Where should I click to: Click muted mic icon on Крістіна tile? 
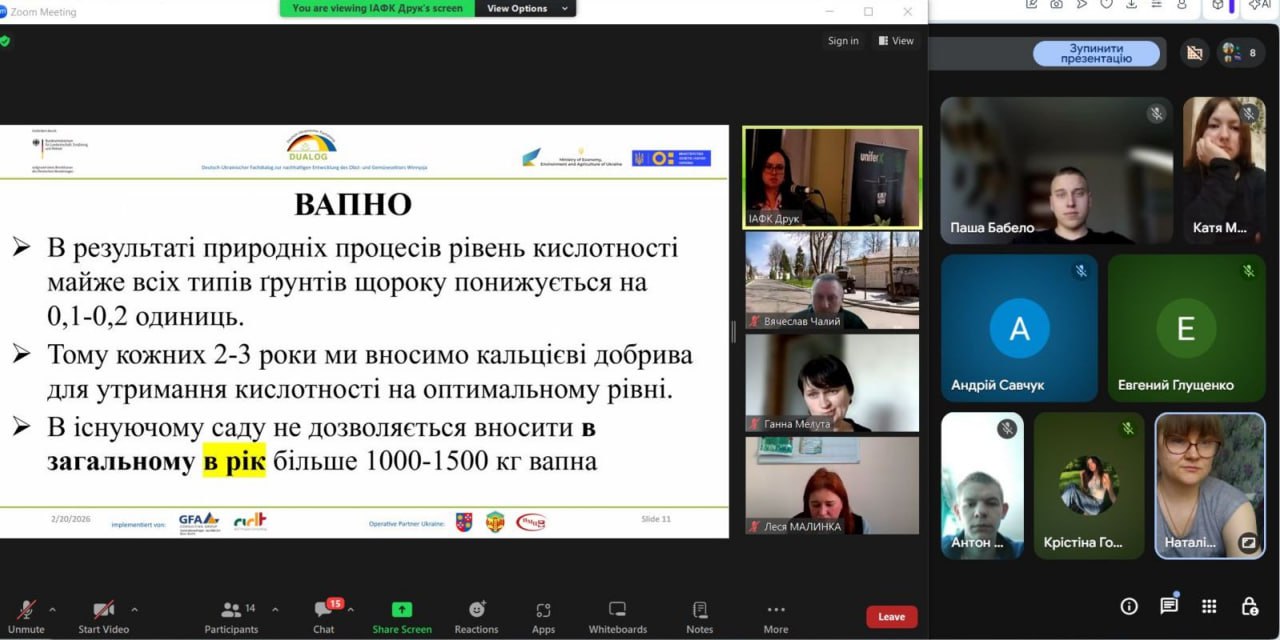[1128, 429]
